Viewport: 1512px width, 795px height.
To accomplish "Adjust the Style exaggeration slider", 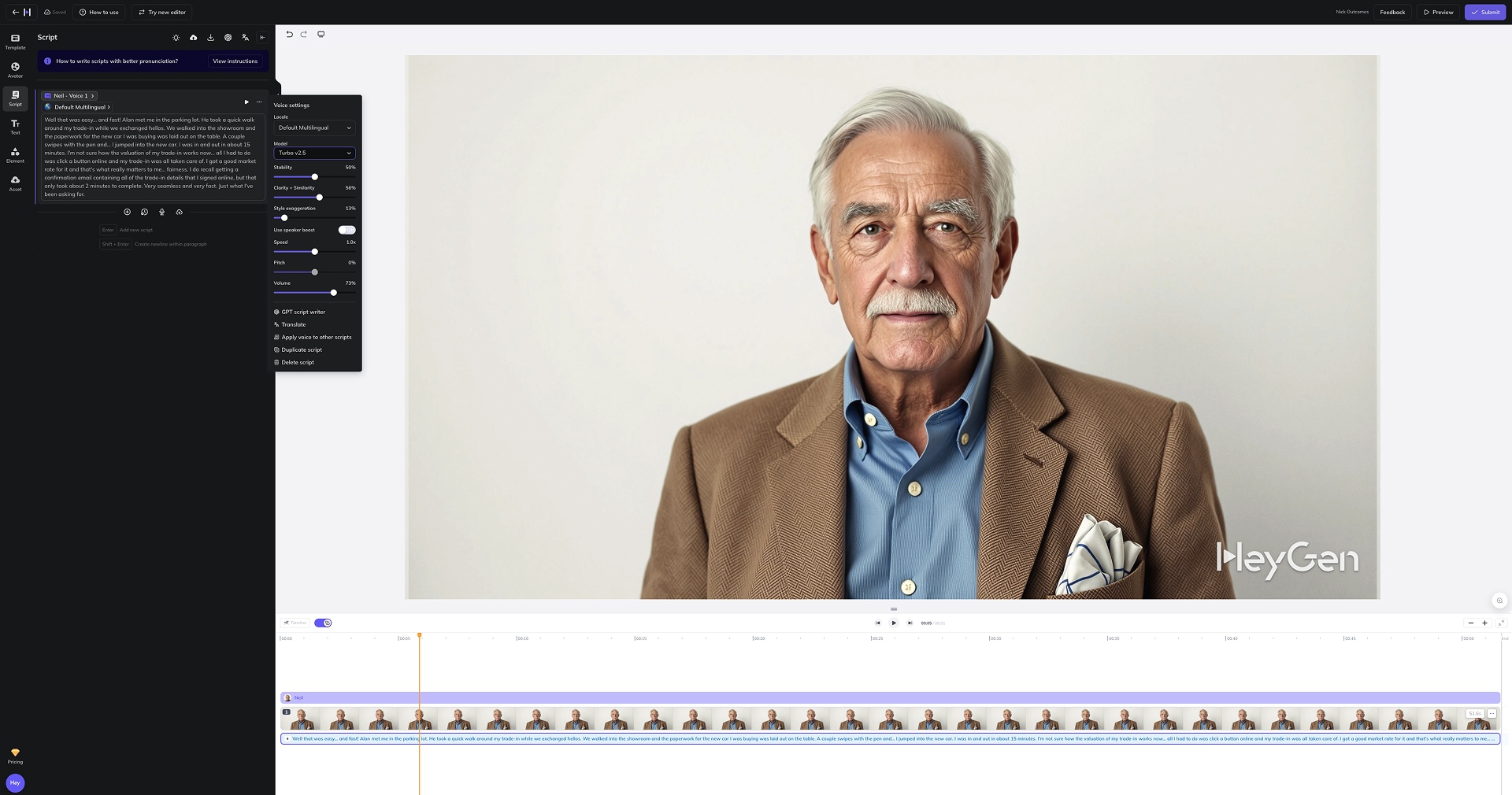I will tap(284, 217).
